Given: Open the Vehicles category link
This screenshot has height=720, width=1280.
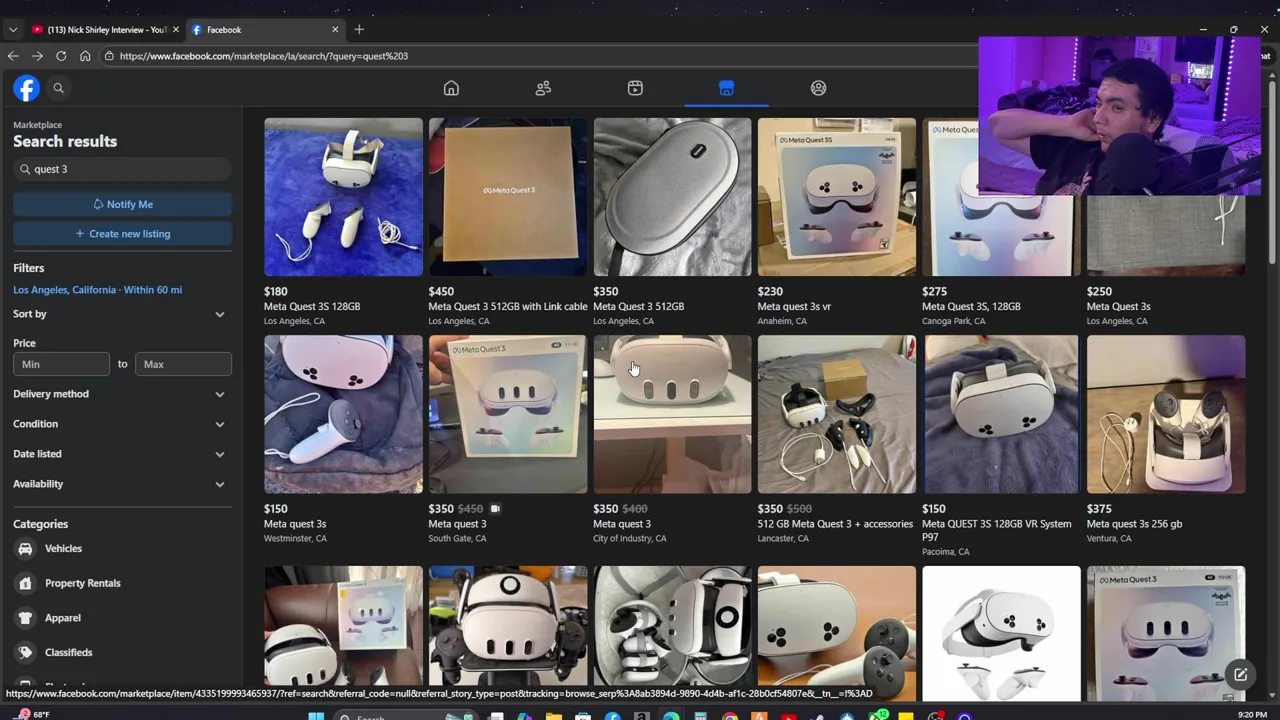Looking at the screenshot, I should click(x=63, y=548).
